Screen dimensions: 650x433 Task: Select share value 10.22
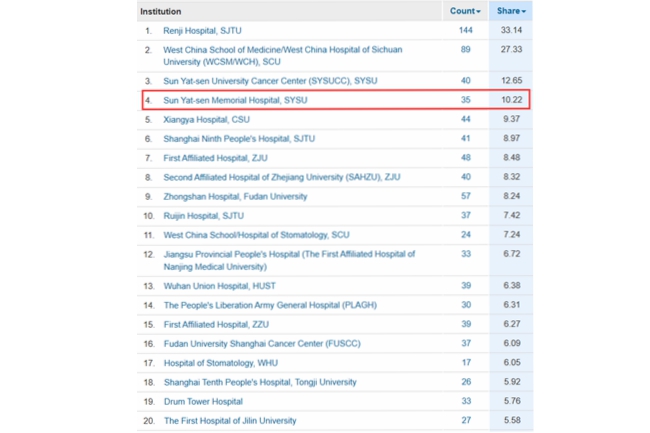click(512, 100)
